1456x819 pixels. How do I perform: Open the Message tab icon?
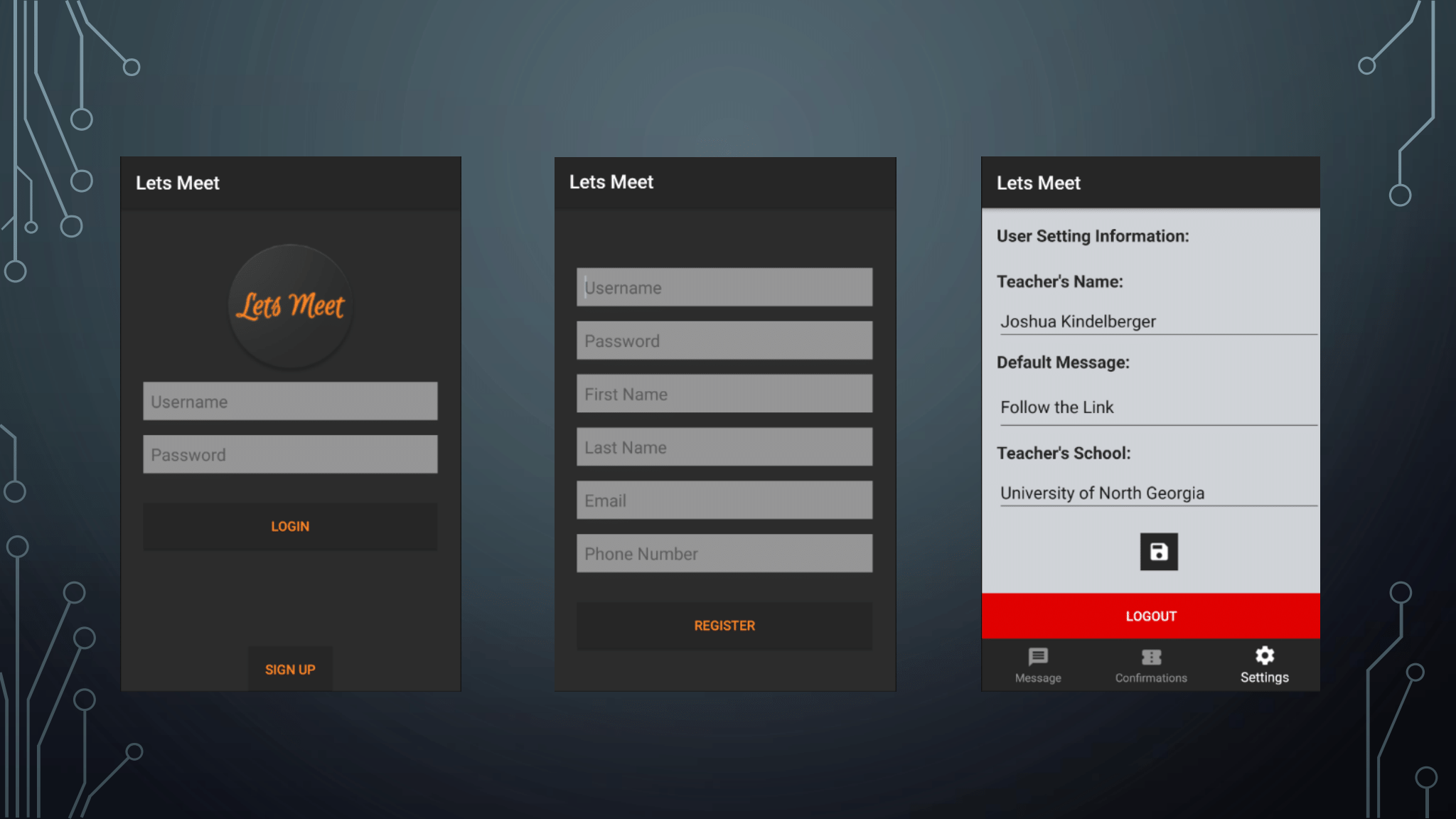(1038, 657)
